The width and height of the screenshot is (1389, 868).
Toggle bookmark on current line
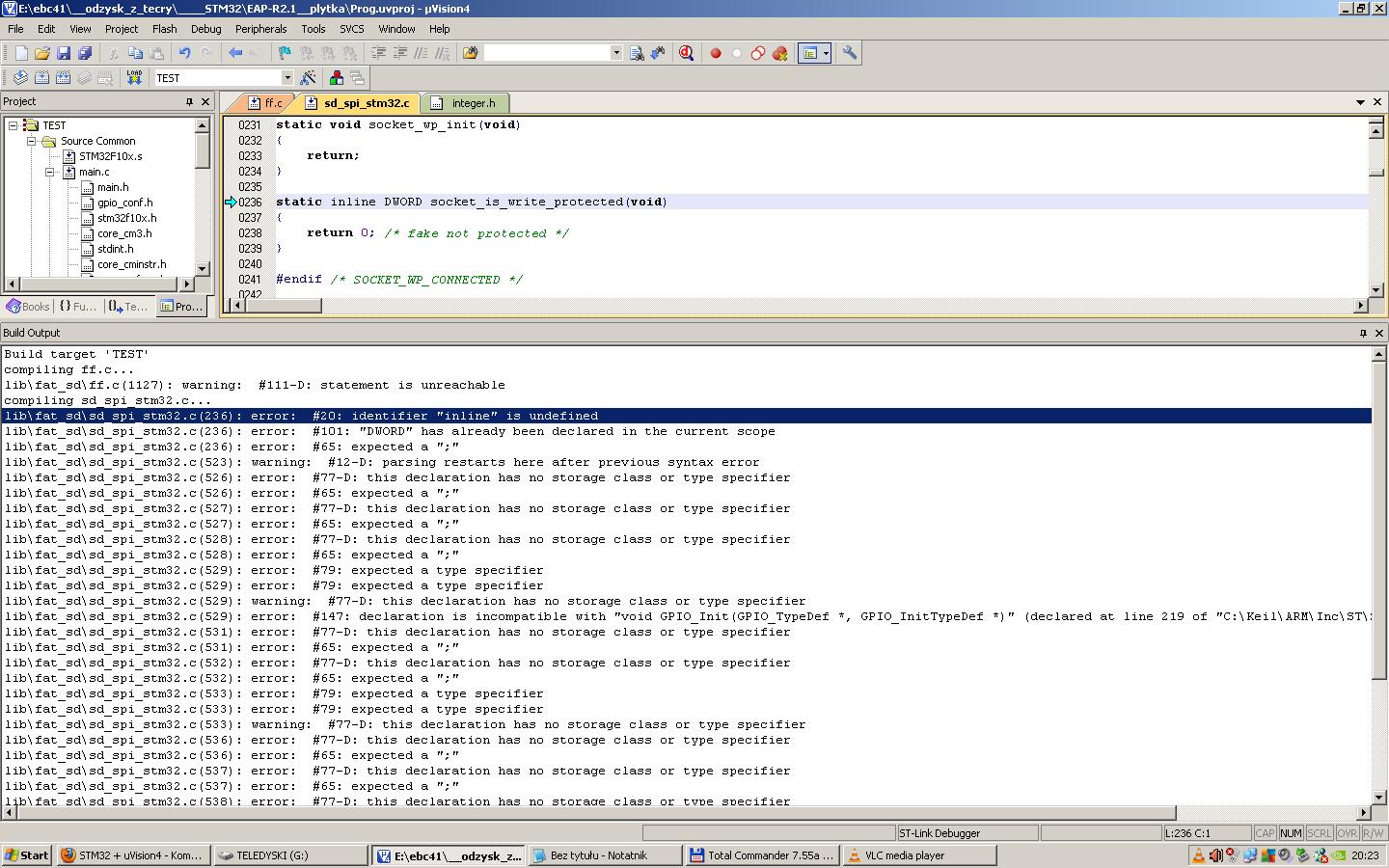[x=285, y=53]
